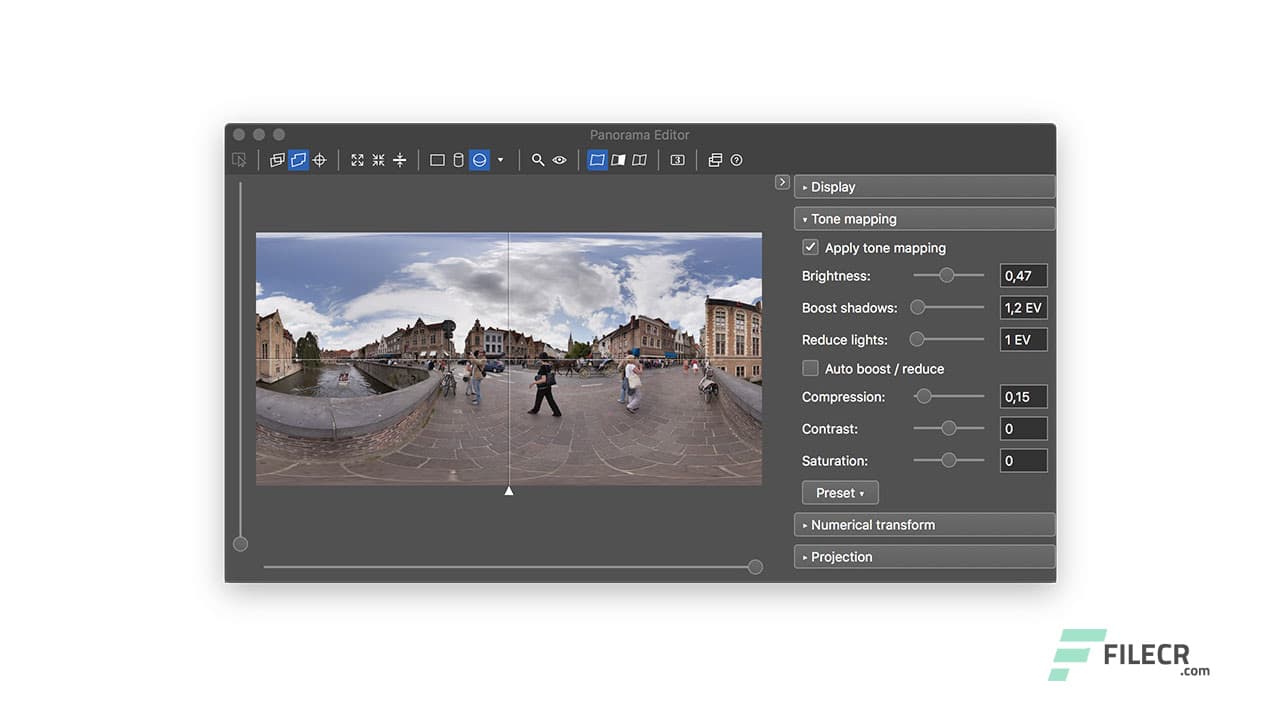1280x720 pixels.
Task: Click inside the Contrast value field
Action: coord(1023,428)
